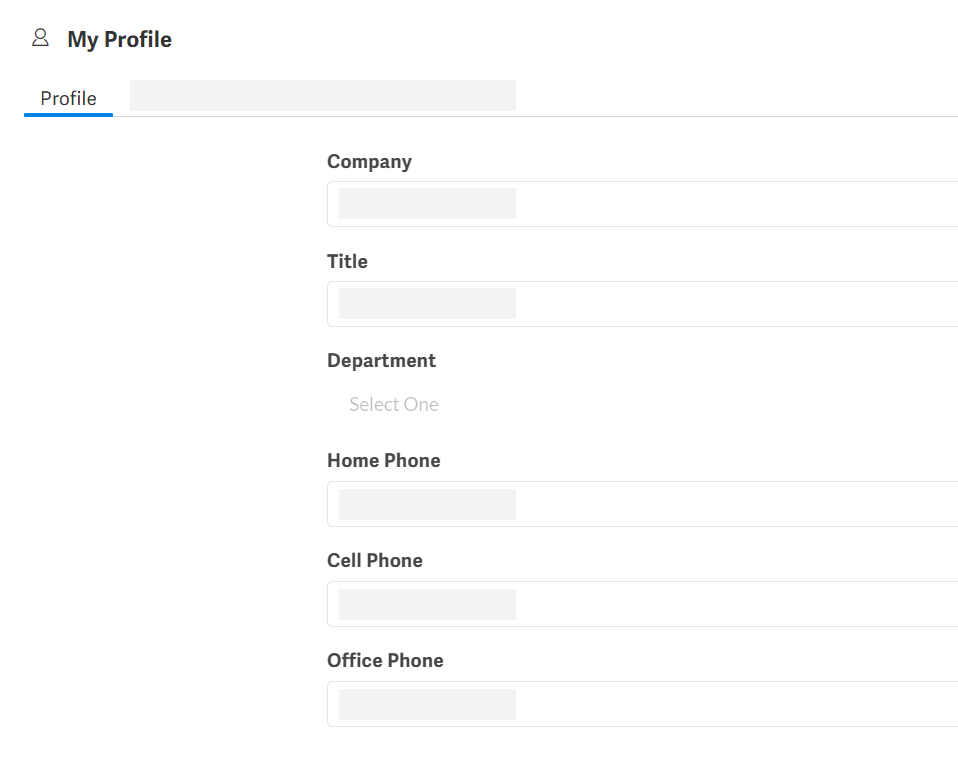Click the Title field label
The height and width of the screenshot is (757, 958).
pyautogui.click(x=347, y=261)
